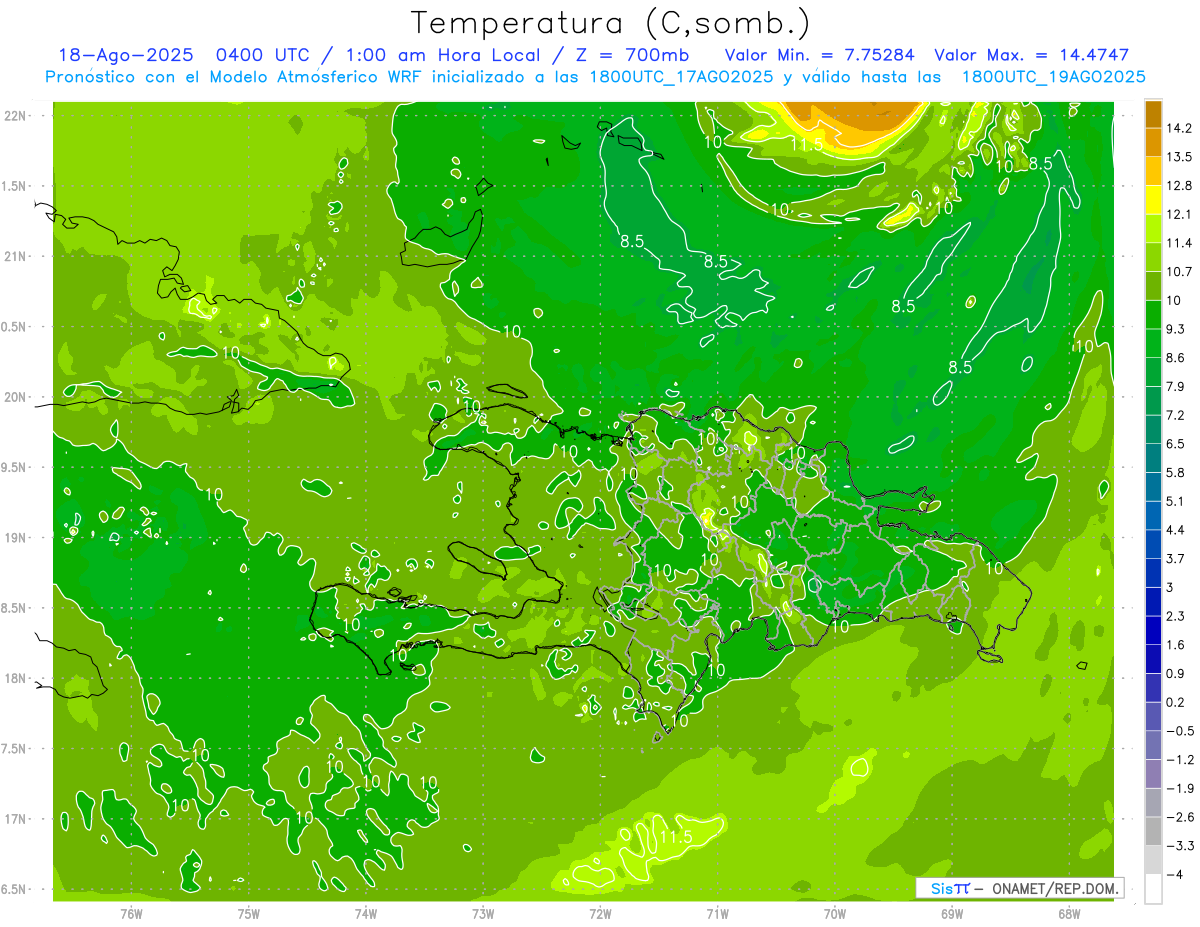Click the '14.2' color scale label
The height and width of the screenshot is (927, 1200).
tap(1180, 128)
